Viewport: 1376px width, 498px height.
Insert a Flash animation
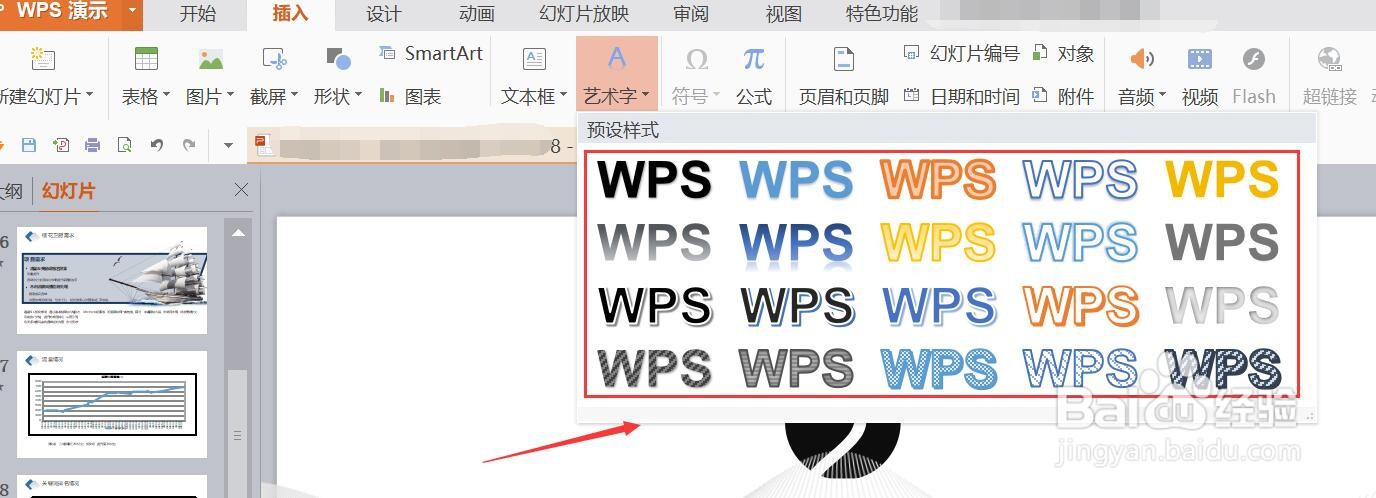pos(1254,73)
